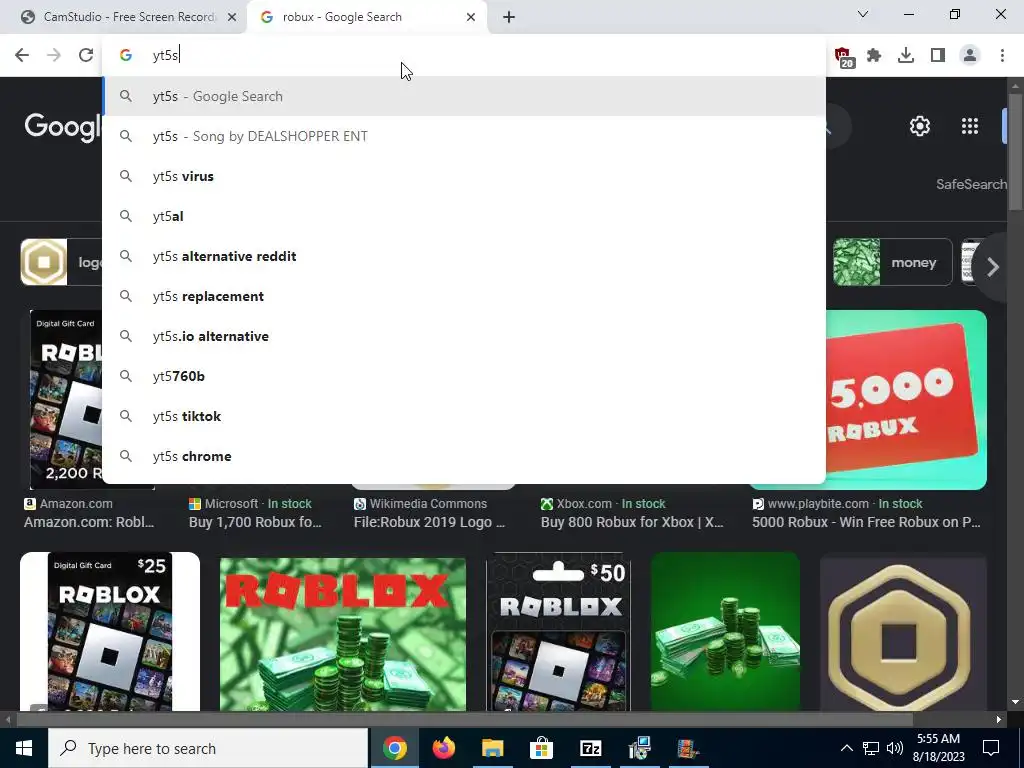Open Microsoft Store from the taskbar
Image resolution: width=1024 pixels, height=768 pixels.
pos(541,748)
